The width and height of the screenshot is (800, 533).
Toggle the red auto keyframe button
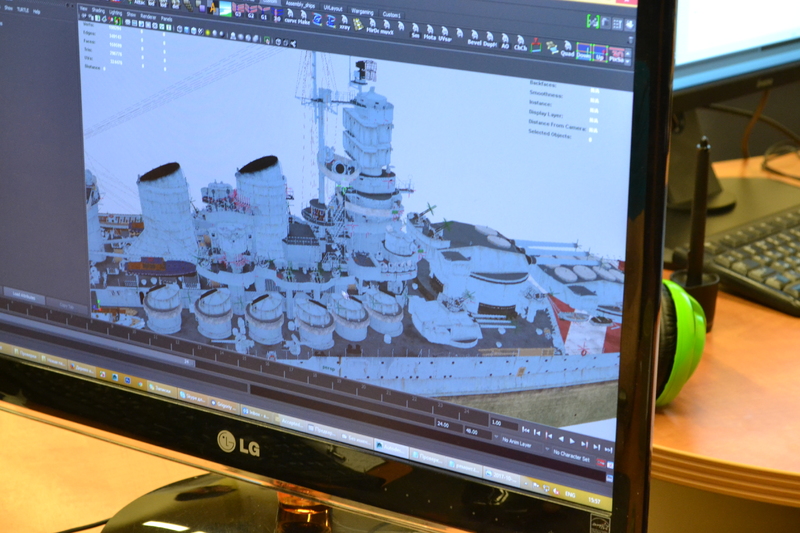pos(600,463)
